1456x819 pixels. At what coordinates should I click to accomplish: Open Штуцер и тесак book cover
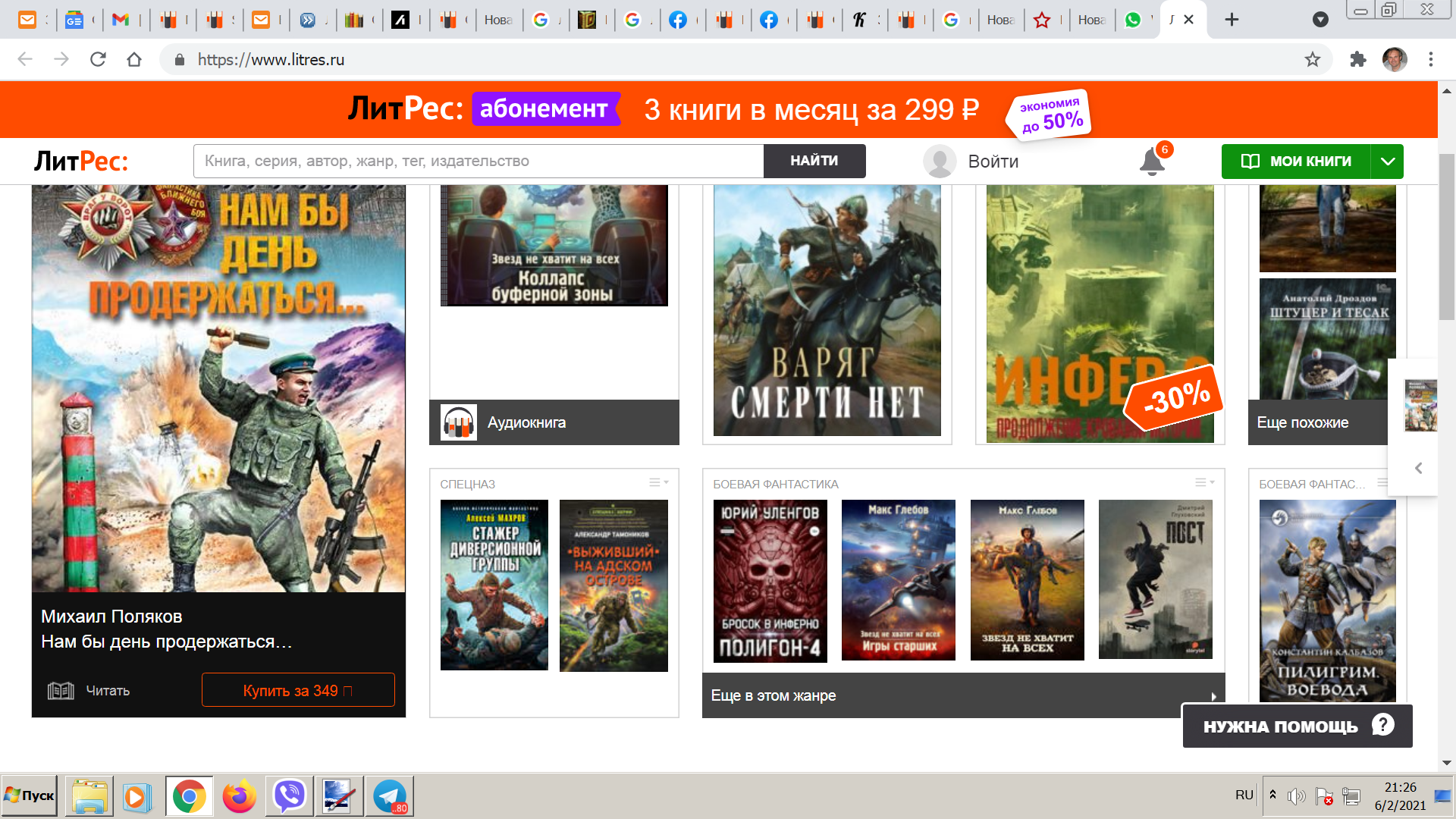[1327, 339]
